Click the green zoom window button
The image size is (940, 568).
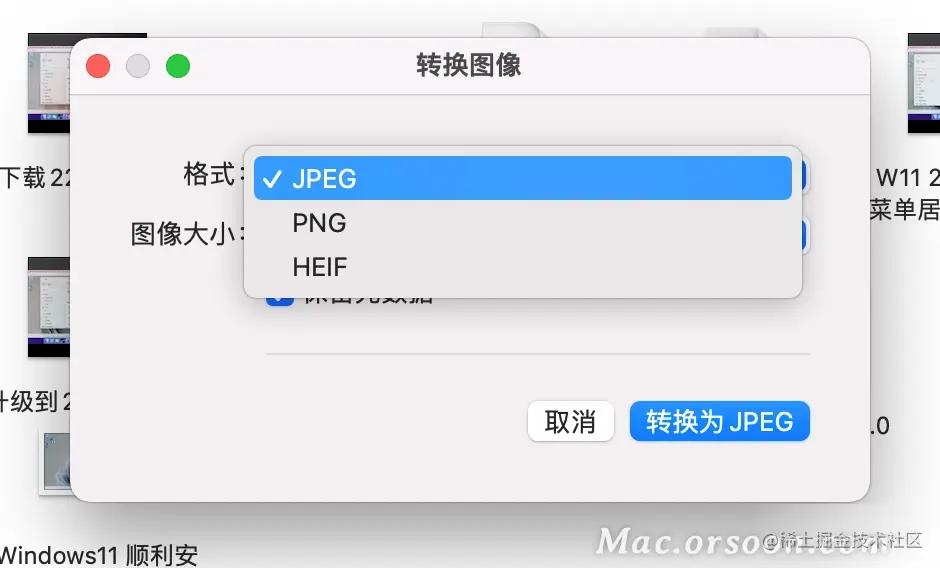point(178,66)
